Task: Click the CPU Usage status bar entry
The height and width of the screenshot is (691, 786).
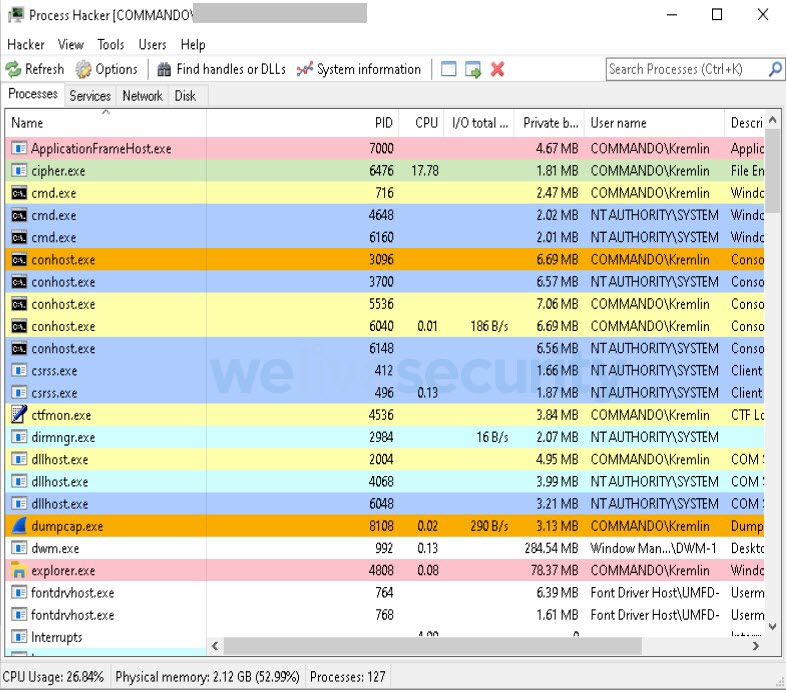Action: pos(53,677)
